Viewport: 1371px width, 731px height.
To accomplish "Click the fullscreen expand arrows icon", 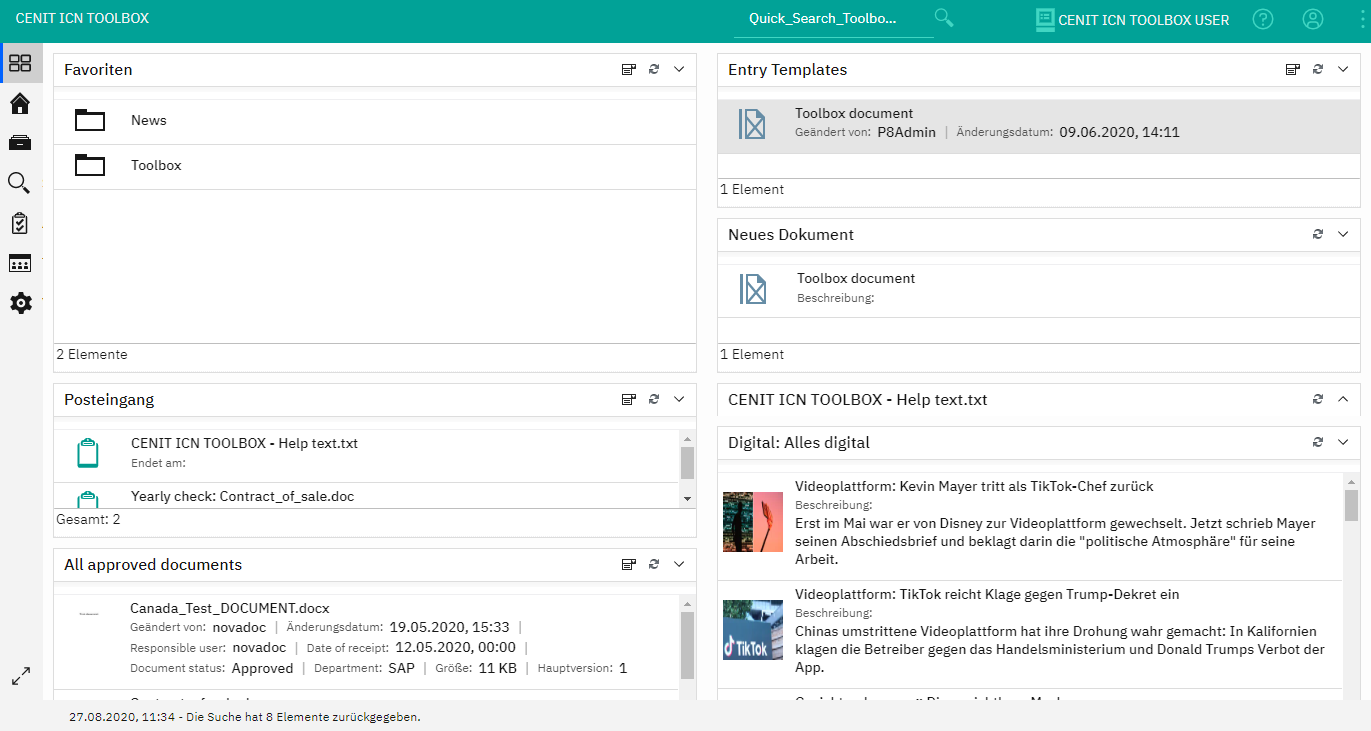I will click(20, 676).
